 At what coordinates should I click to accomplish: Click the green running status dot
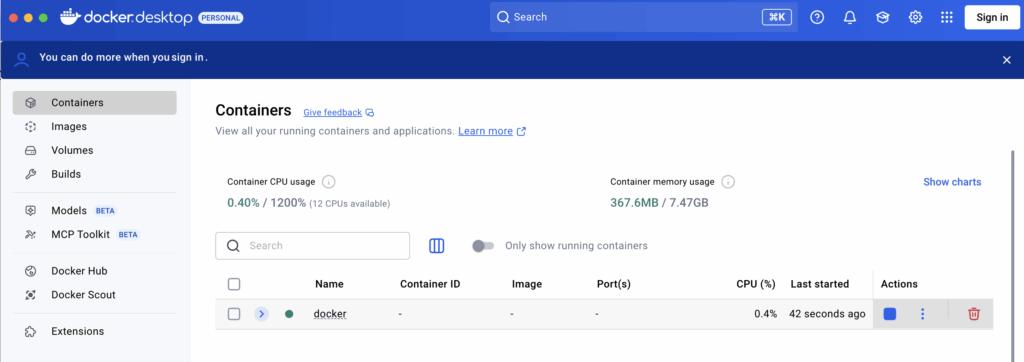[289, 314]
